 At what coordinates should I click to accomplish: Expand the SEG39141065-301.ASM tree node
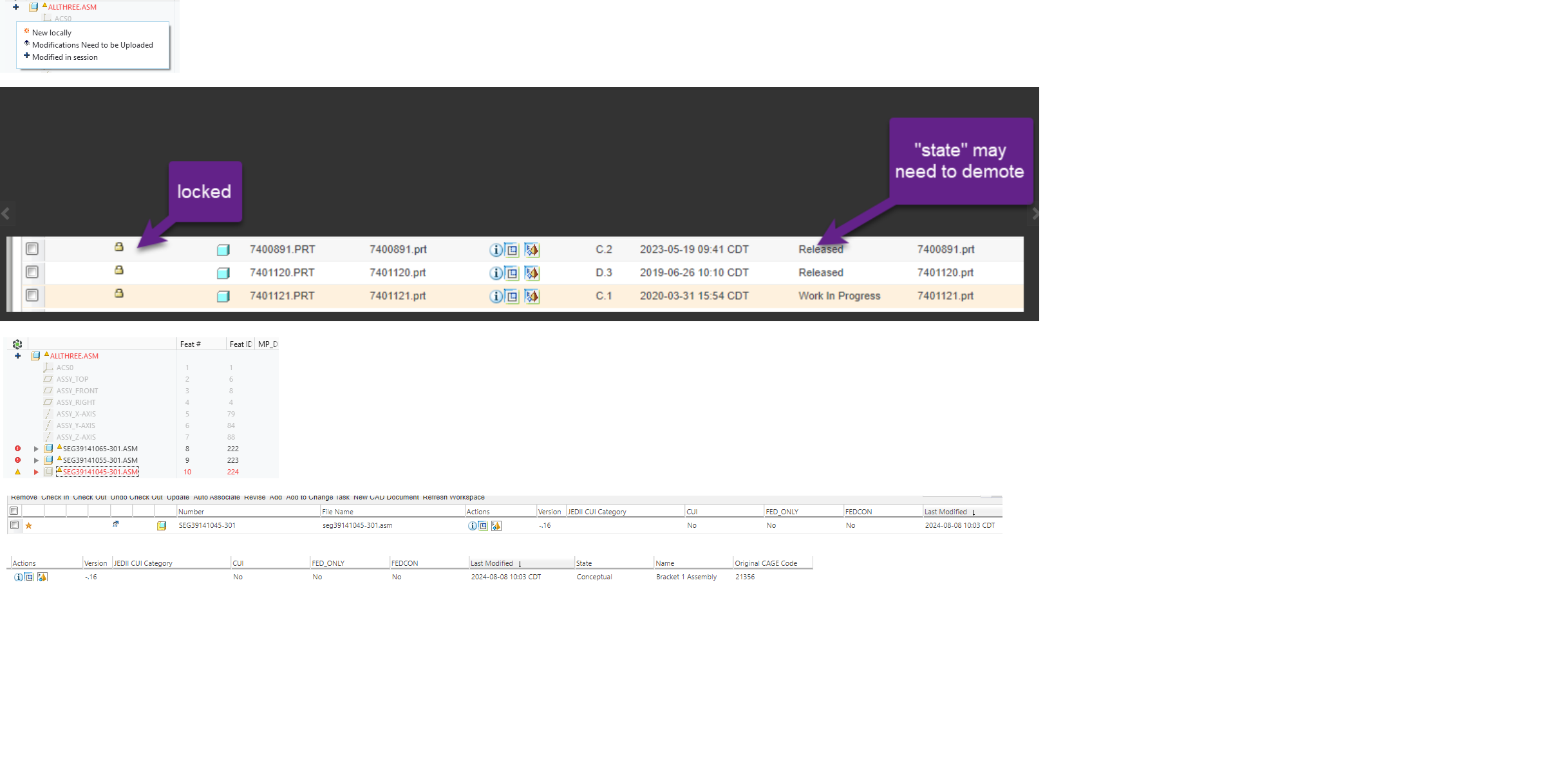[36, 449]
